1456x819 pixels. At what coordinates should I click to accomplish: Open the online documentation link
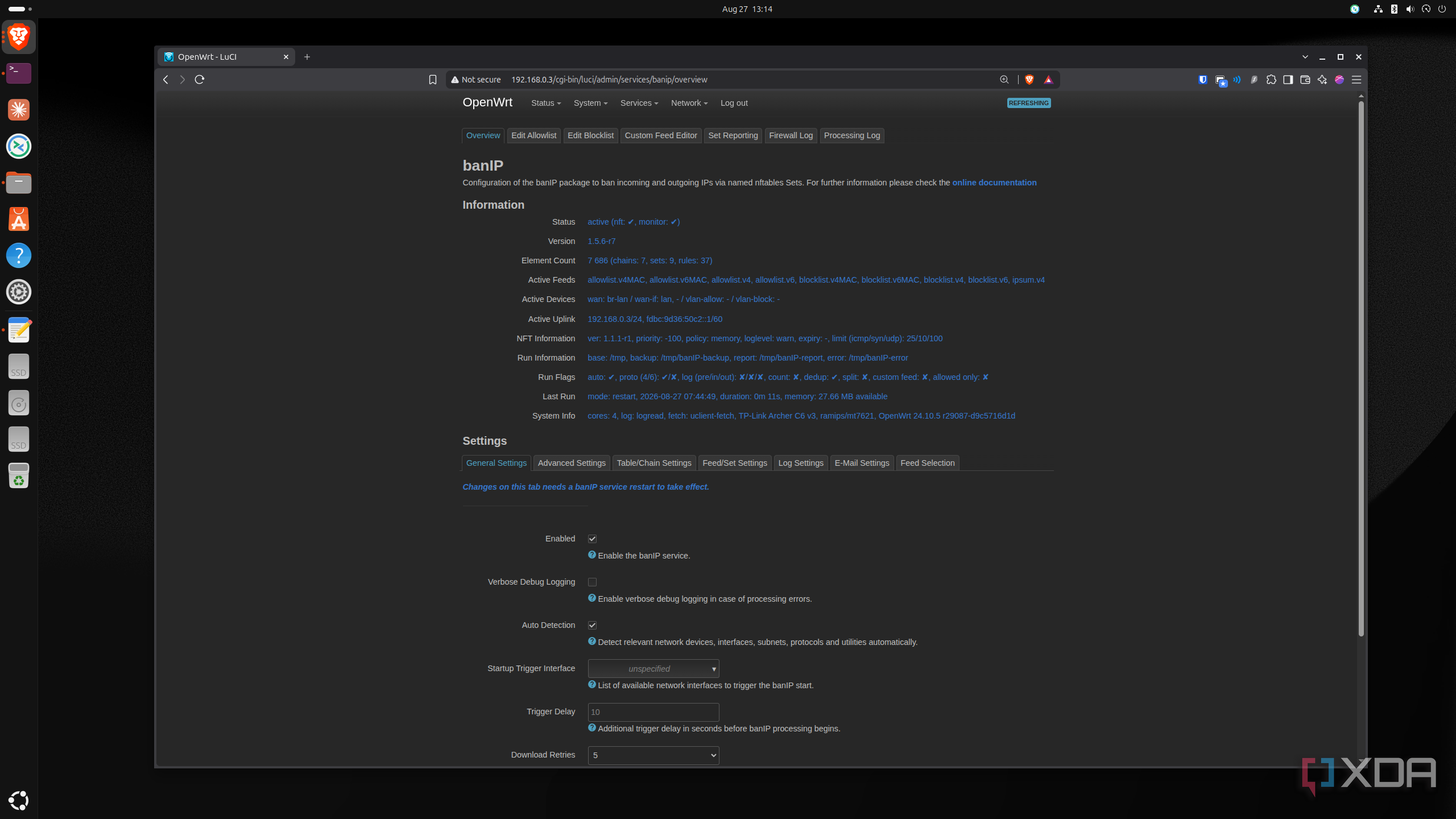pyautogui.click(x=994, y=183)
